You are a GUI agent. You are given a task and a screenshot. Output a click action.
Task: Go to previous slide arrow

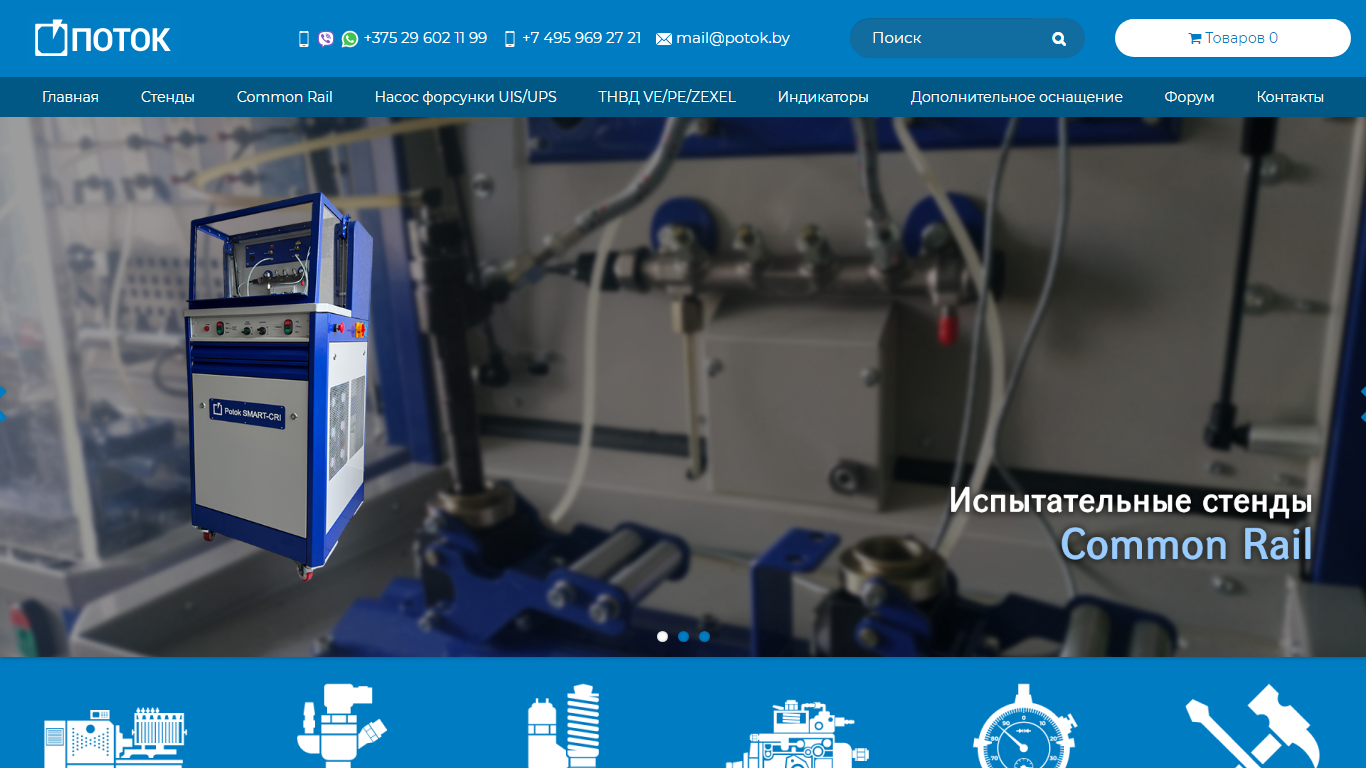[3, 403]
